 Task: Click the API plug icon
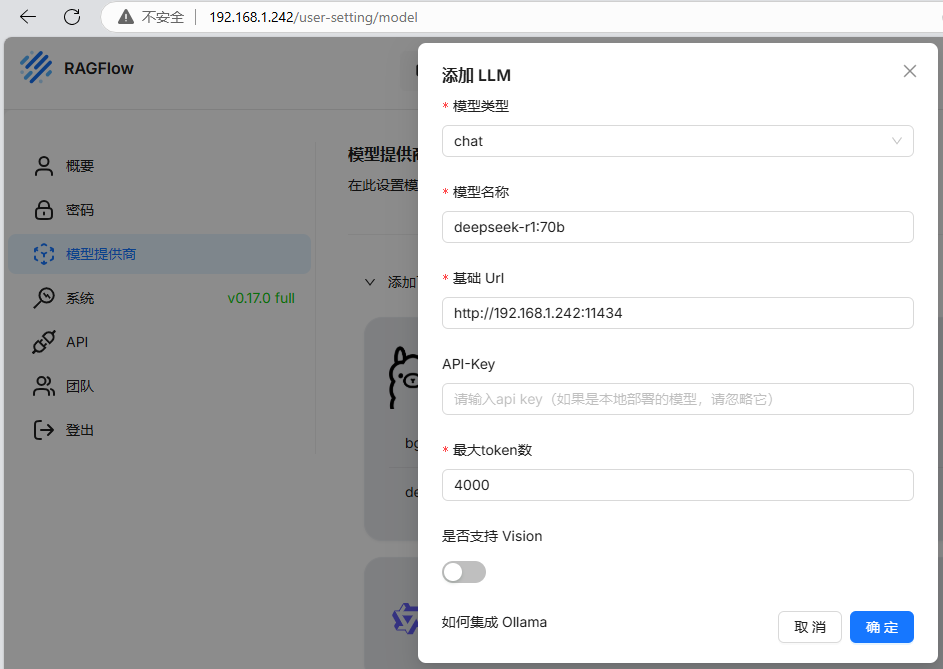[43, 342]
